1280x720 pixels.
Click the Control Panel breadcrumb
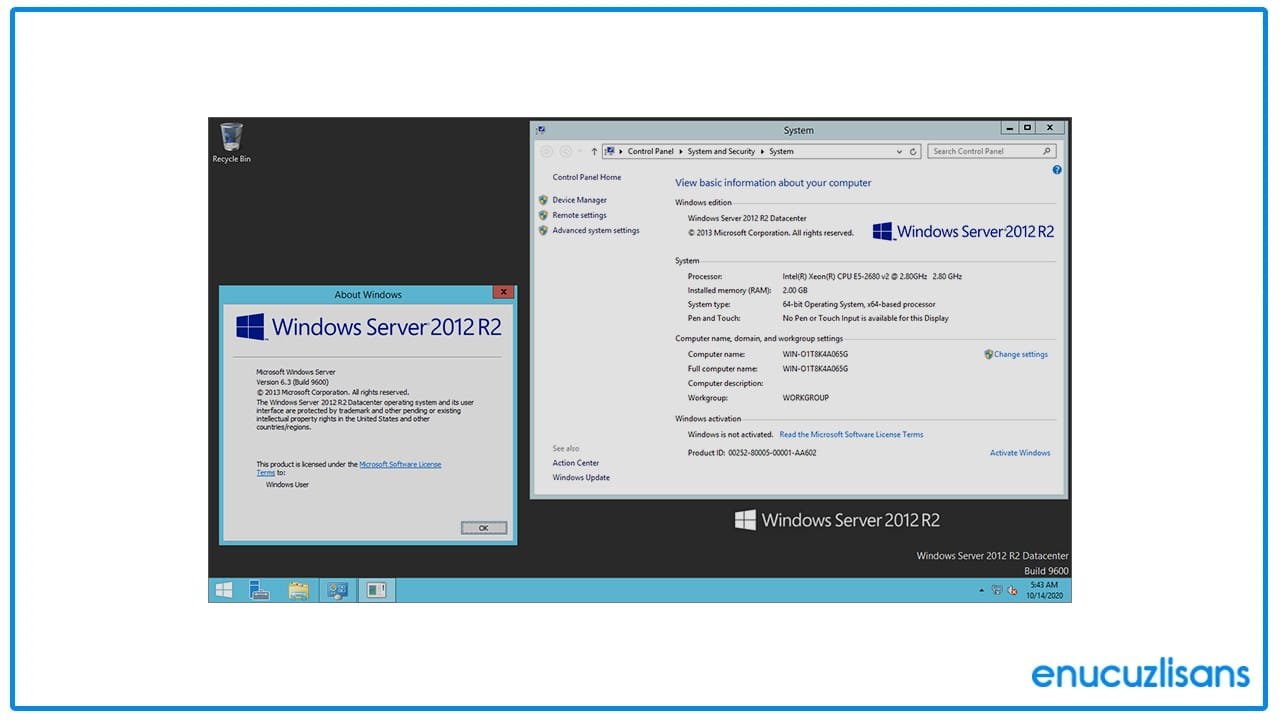coord(651,152)
